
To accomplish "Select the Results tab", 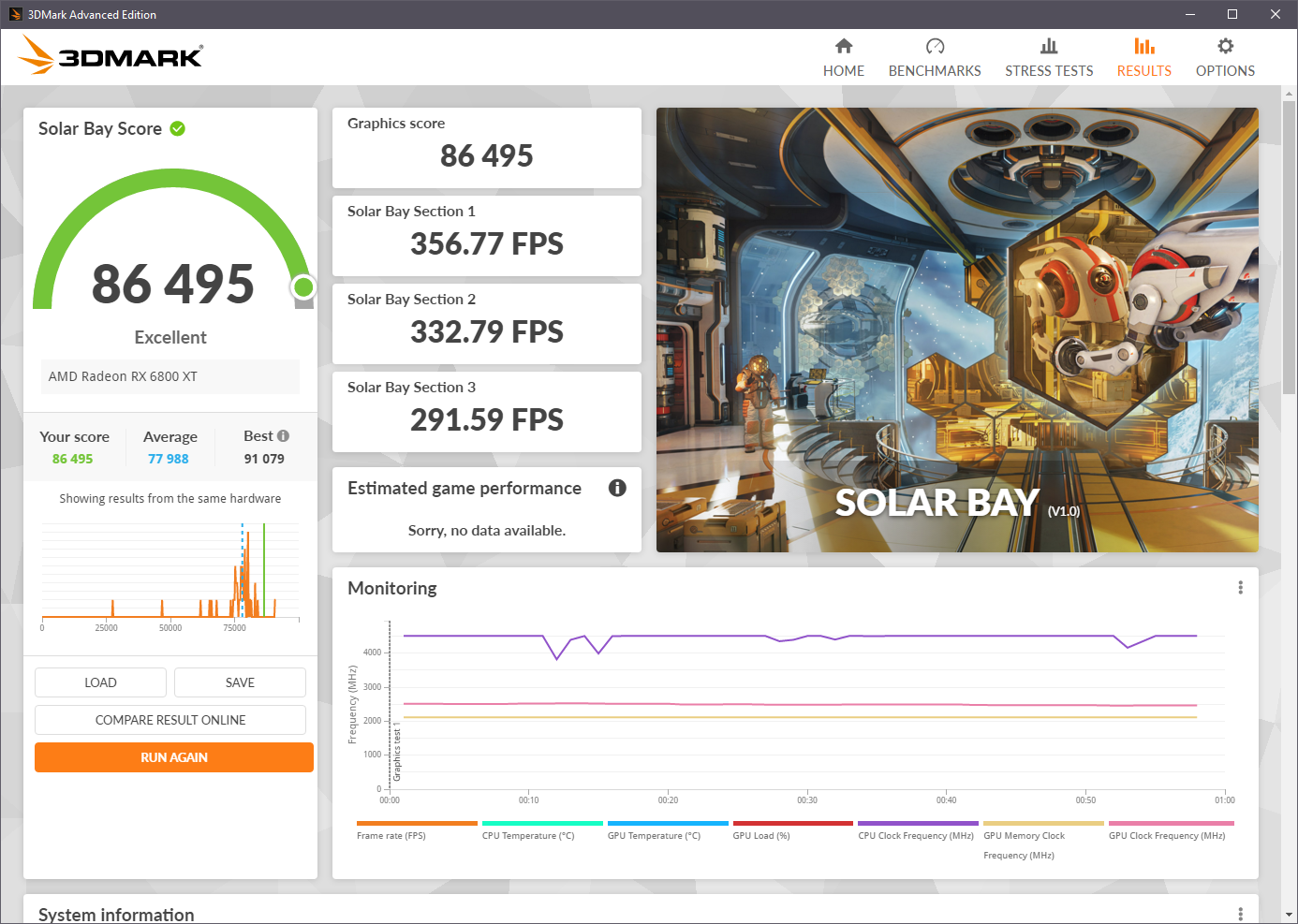I will coord(1143,58).
